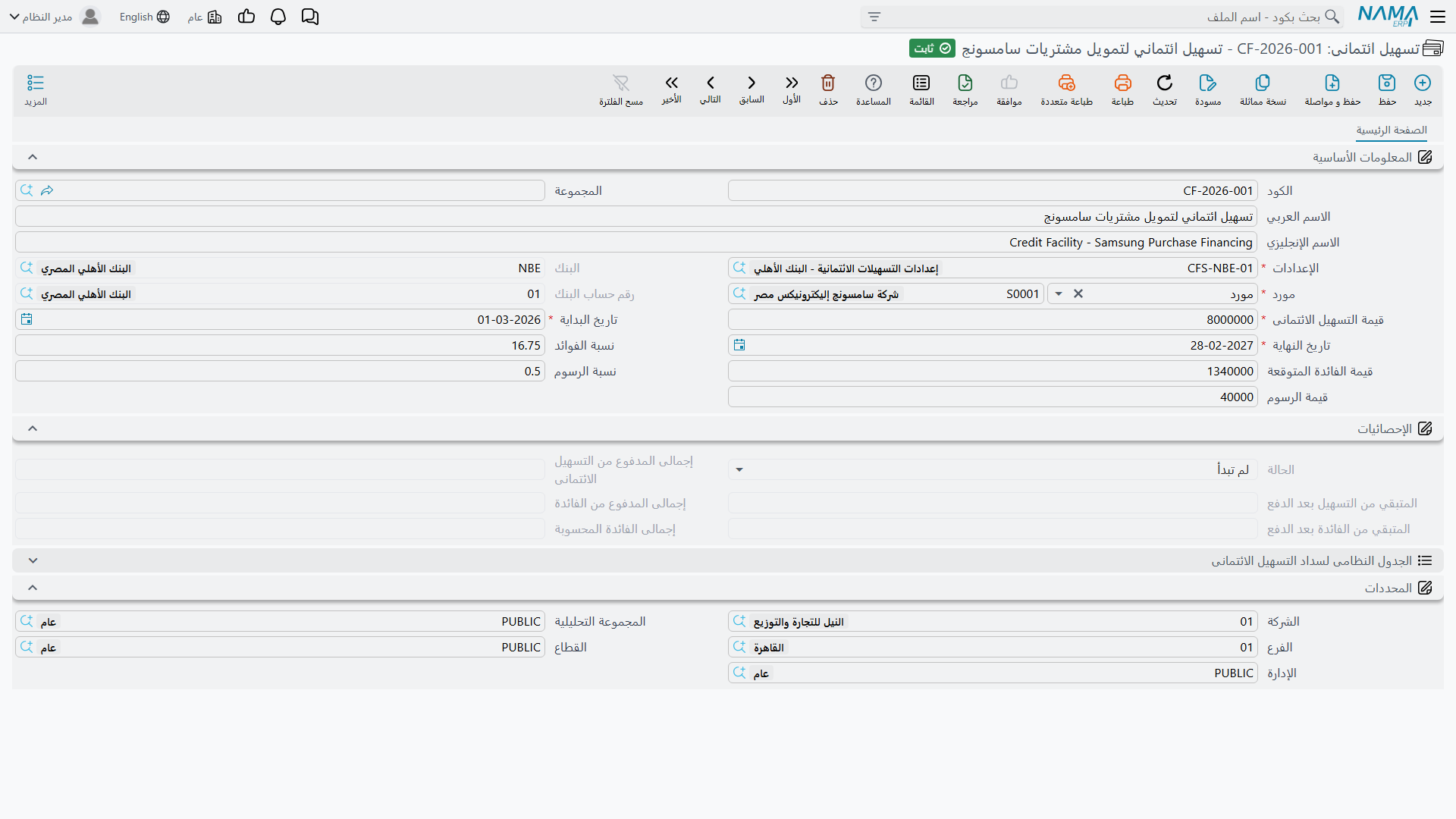This screenshot has height=819, width=1456.
Task: Click the قيمة الفائدة المتوقعة field
Action: [x=993, y=371]
